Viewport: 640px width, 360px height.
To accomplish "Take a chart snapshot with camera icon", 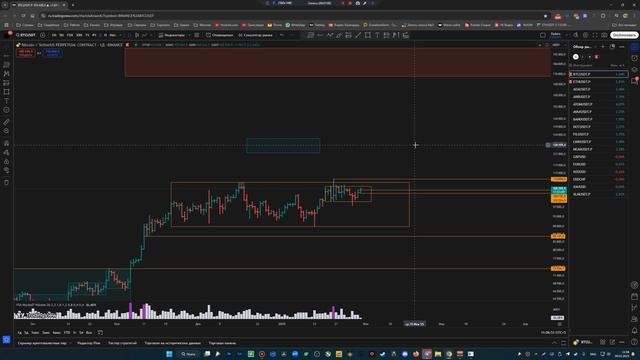I will tap(604, 35).
